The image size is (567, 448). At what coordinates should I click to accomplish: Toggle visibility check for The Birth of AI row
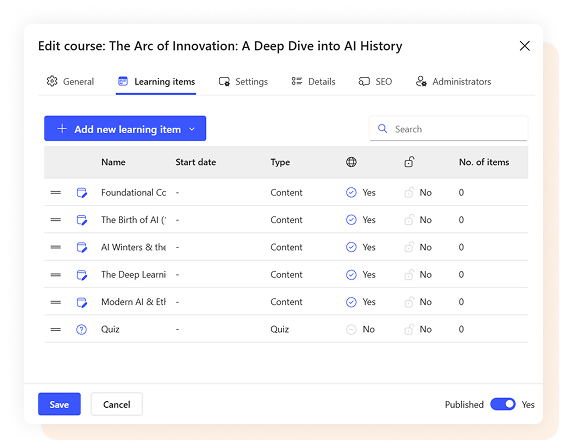(351, 219)
